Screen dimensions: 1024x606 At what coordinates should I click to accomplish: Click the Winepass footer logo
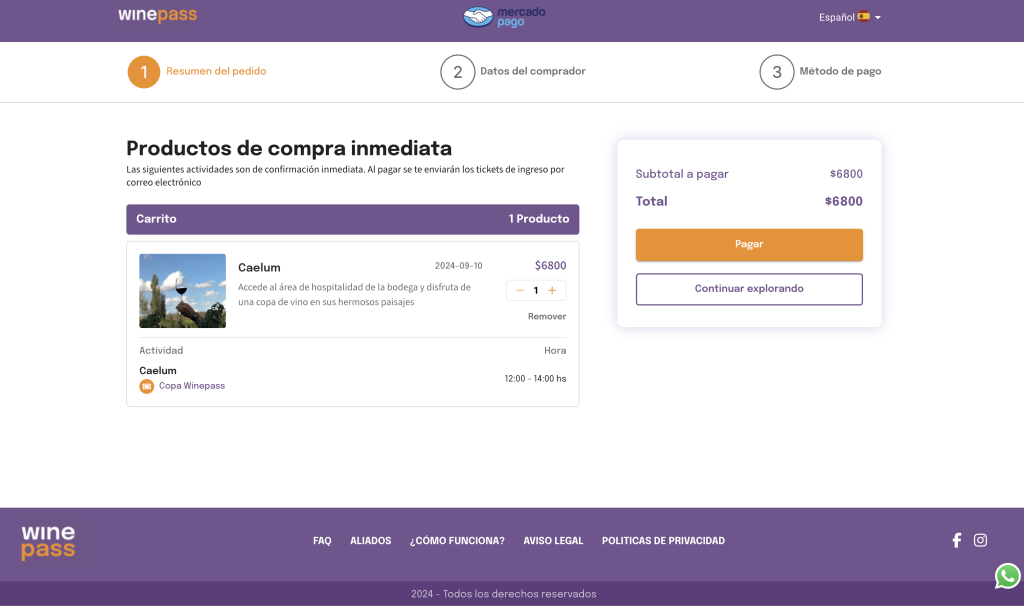pos(48,543)
